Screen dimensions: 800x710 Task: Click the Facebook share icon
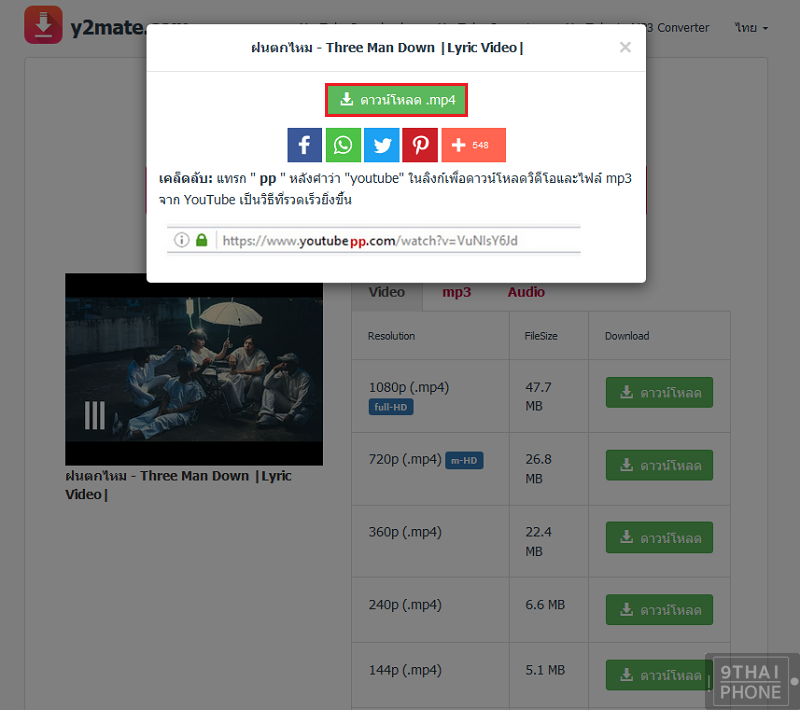(304, 145)
